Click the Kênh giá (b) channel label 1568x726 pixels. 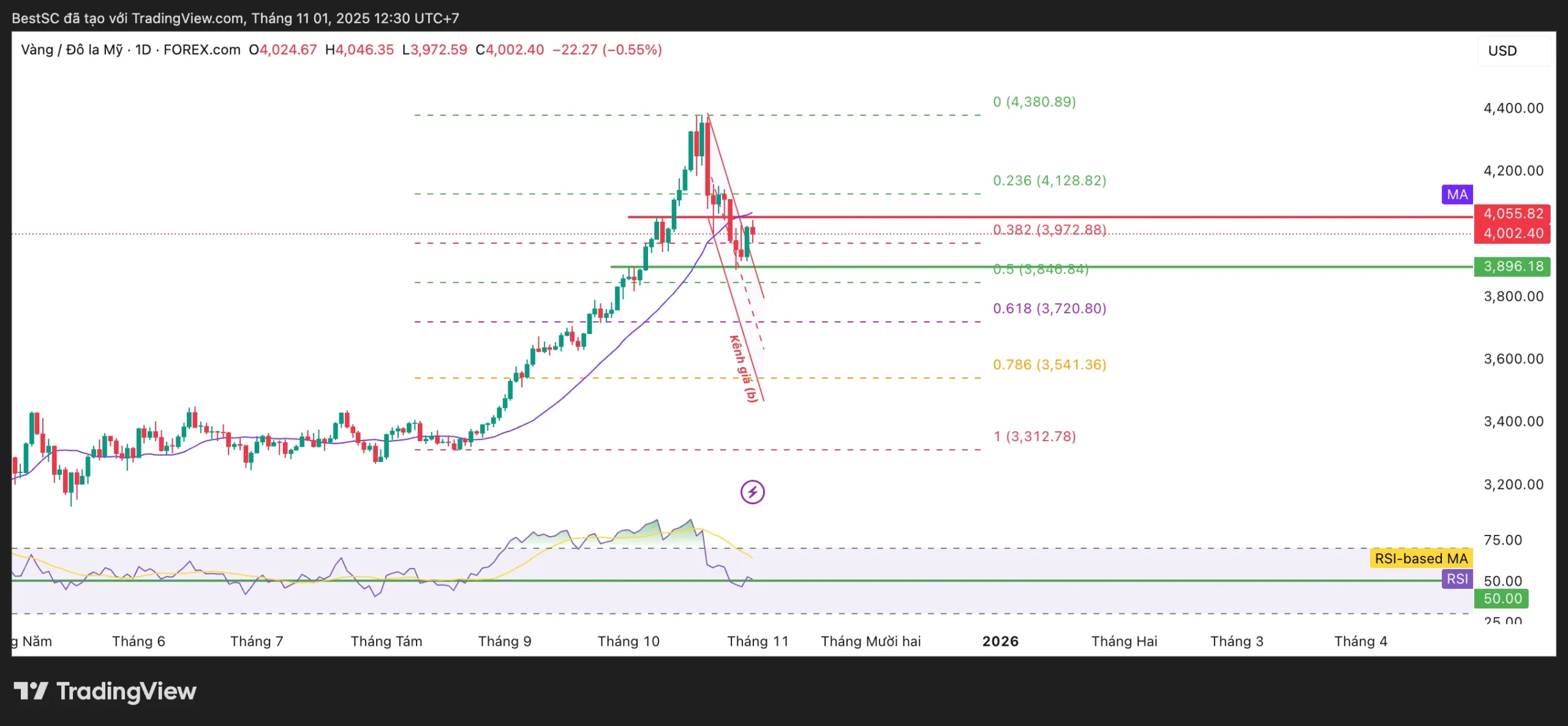744,369
